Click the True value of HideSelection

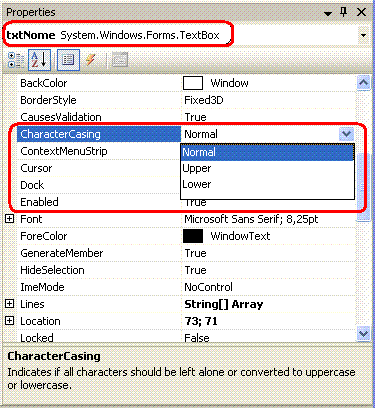195,270
